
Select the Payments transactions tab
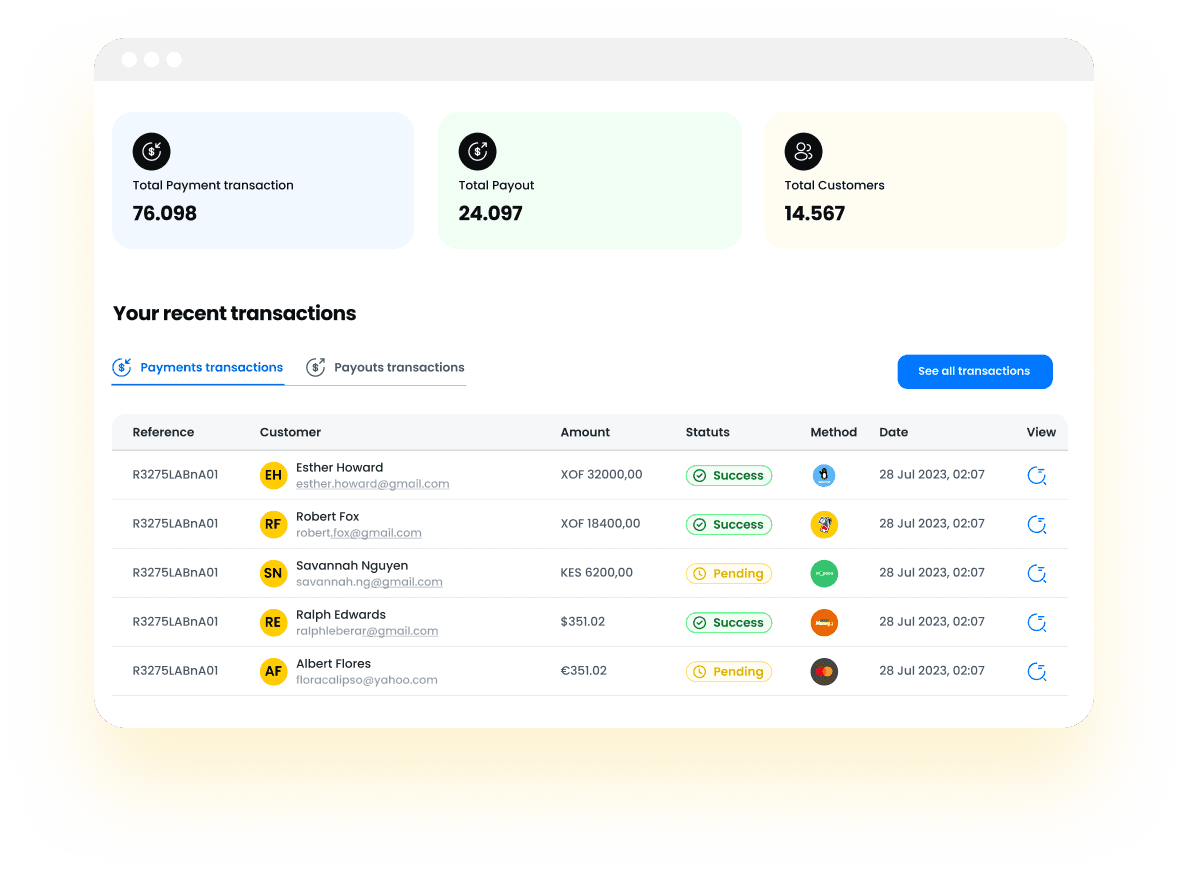click(198, 368)
